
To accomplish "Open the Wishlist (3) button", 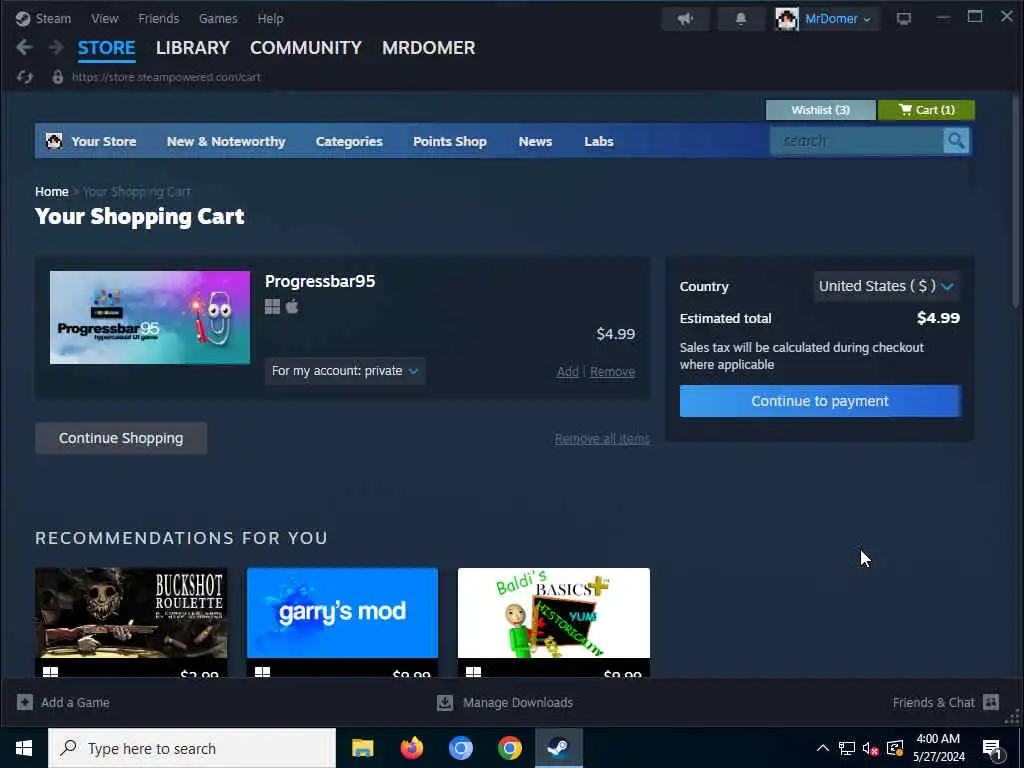I will pos(821,110).
